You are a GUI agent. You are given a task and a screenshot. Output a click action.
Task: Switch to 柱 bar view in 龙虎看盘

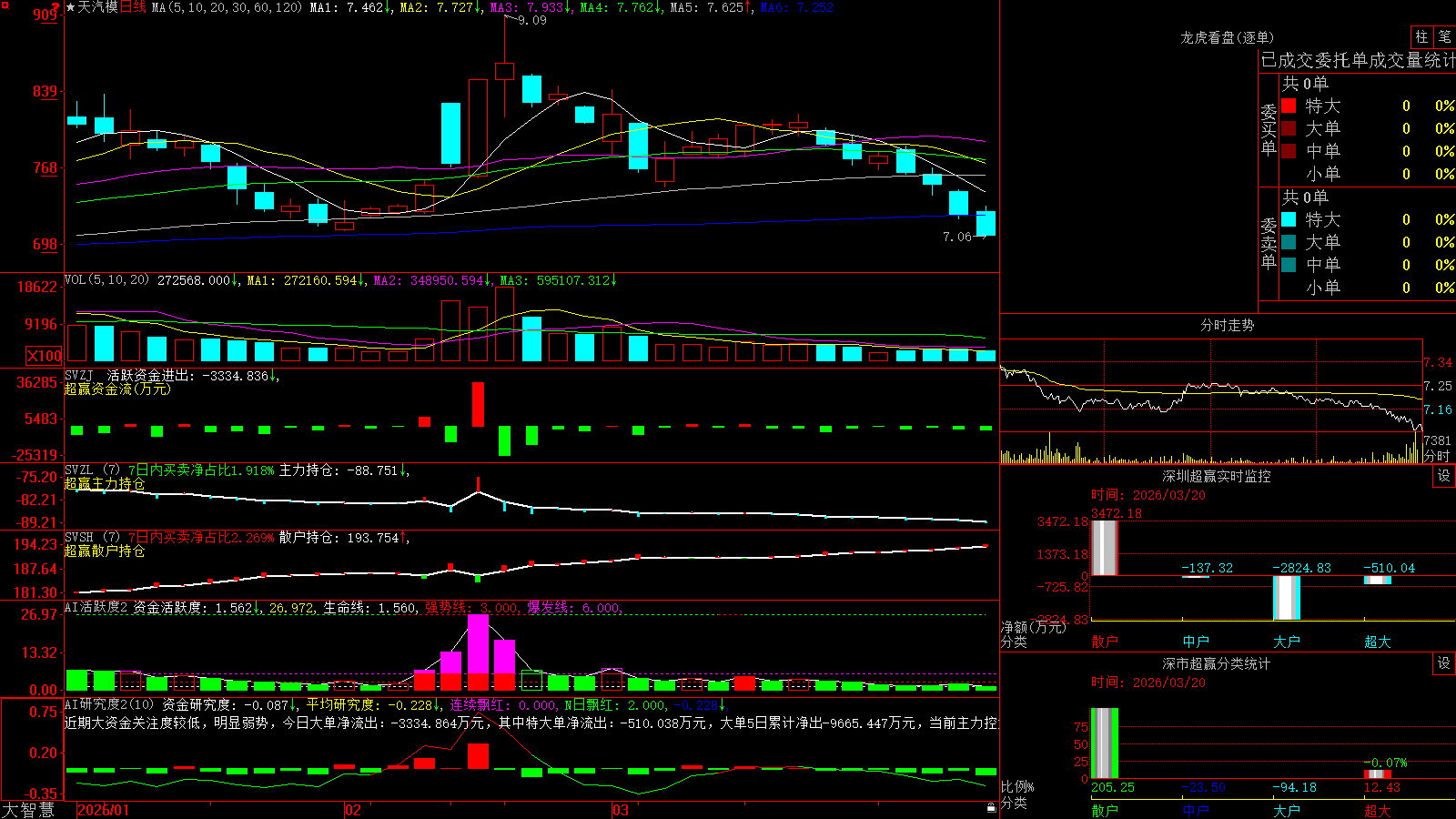tap(1421, 36)
